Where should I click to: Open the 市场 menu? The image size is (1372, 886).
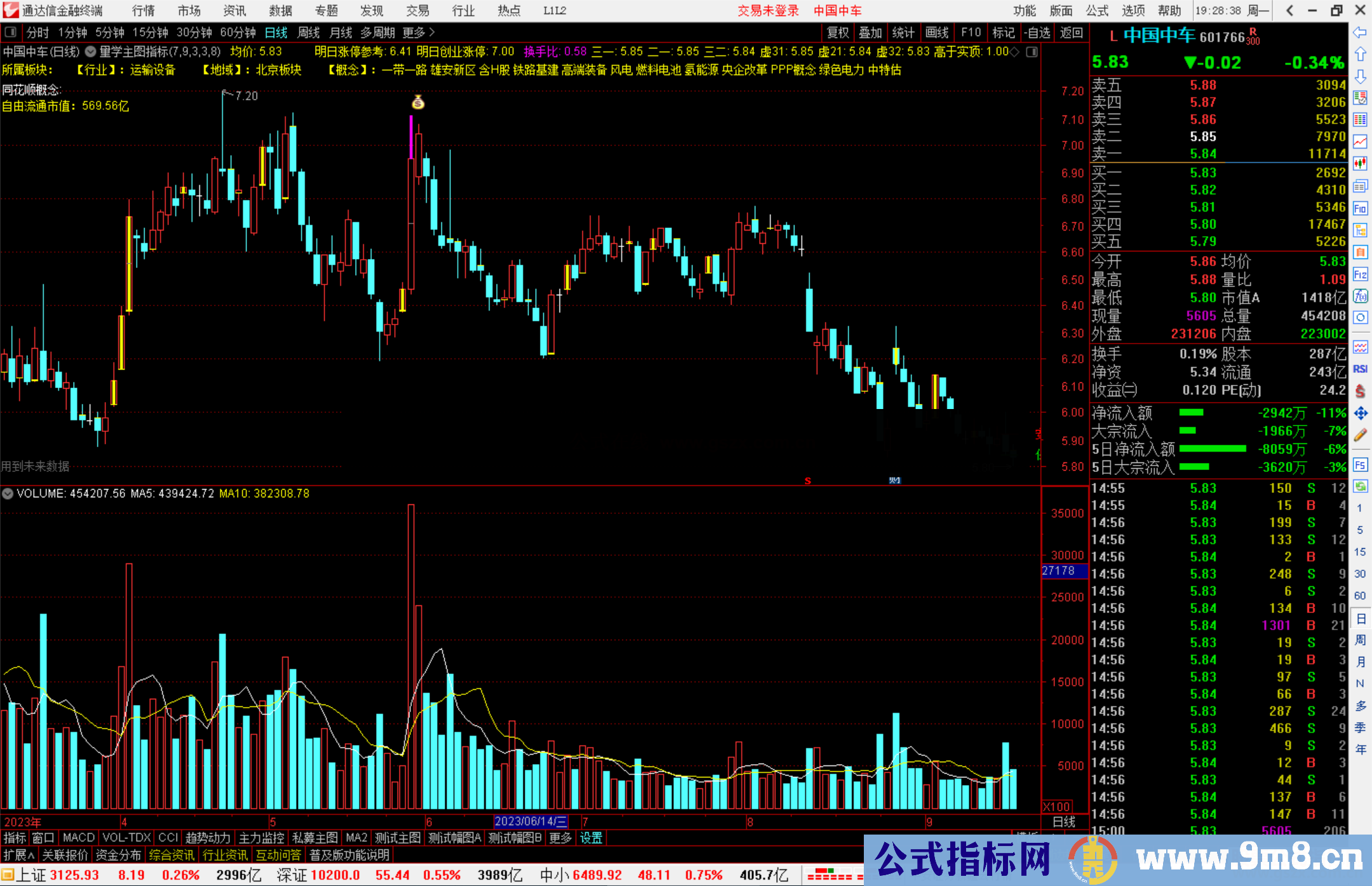[x=189, y=10]
